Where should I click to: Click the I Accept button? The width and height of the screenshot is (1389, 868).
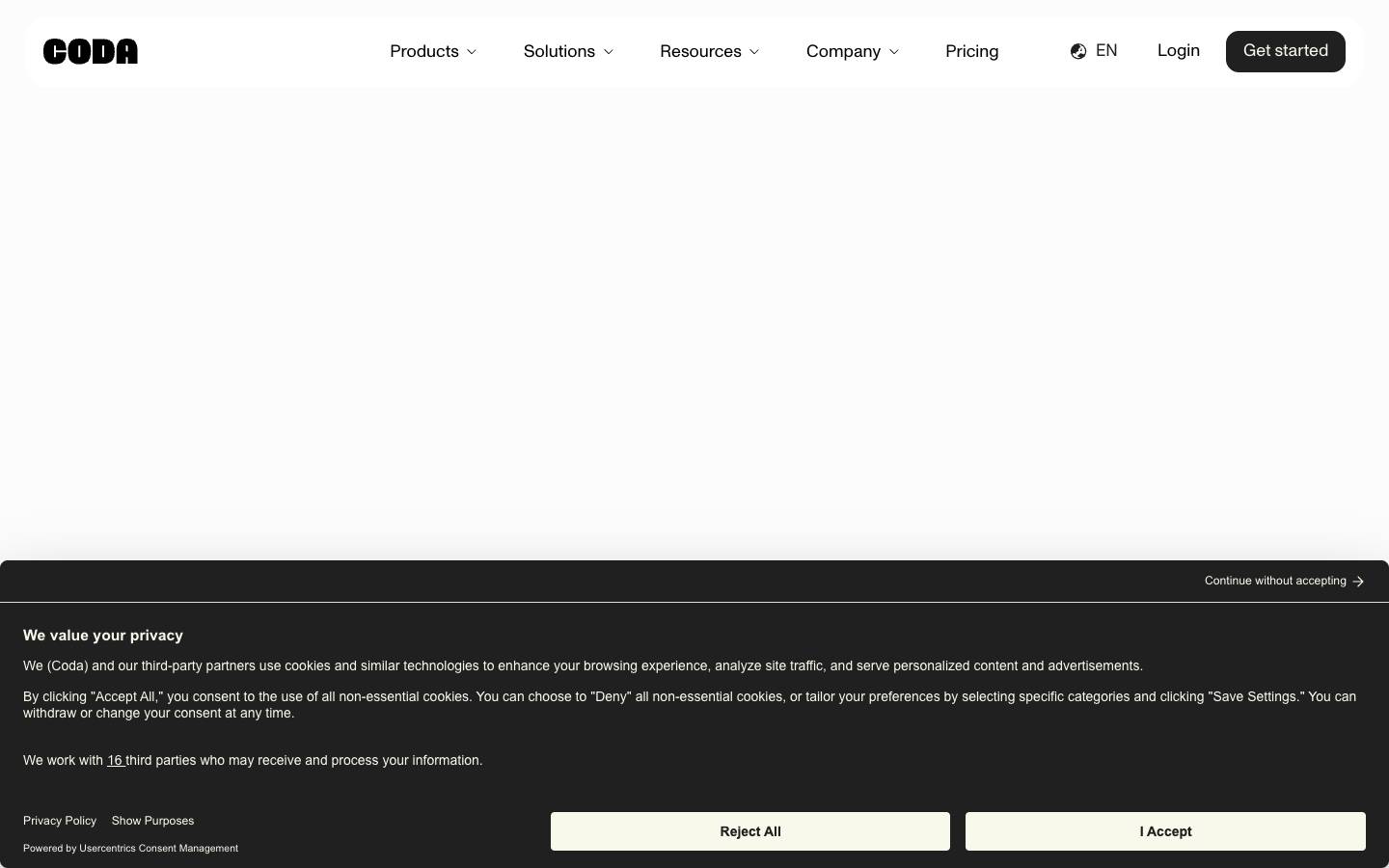click(1165, 831)
